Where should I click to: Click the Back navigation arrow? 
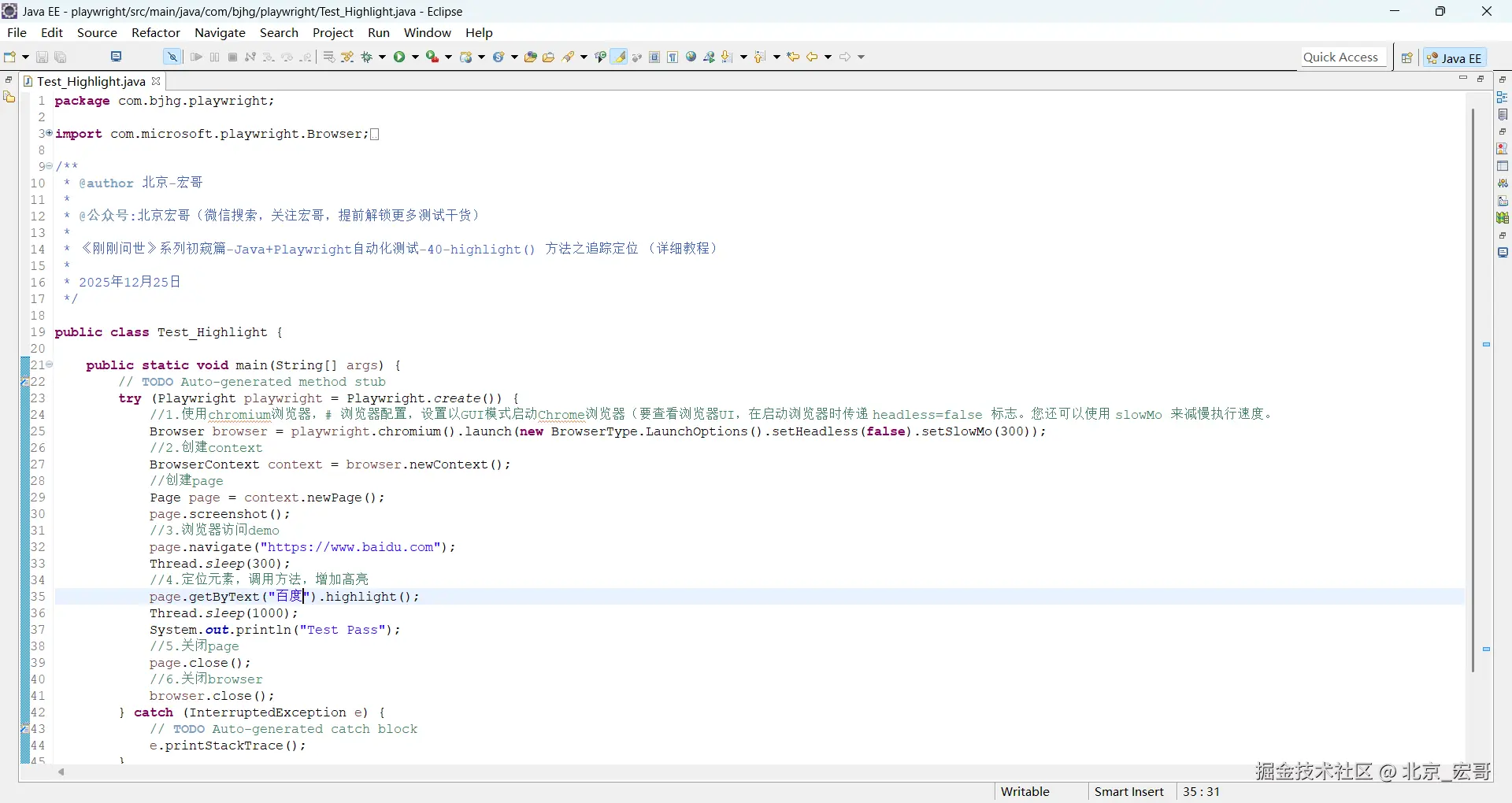(x=812, y=57)
